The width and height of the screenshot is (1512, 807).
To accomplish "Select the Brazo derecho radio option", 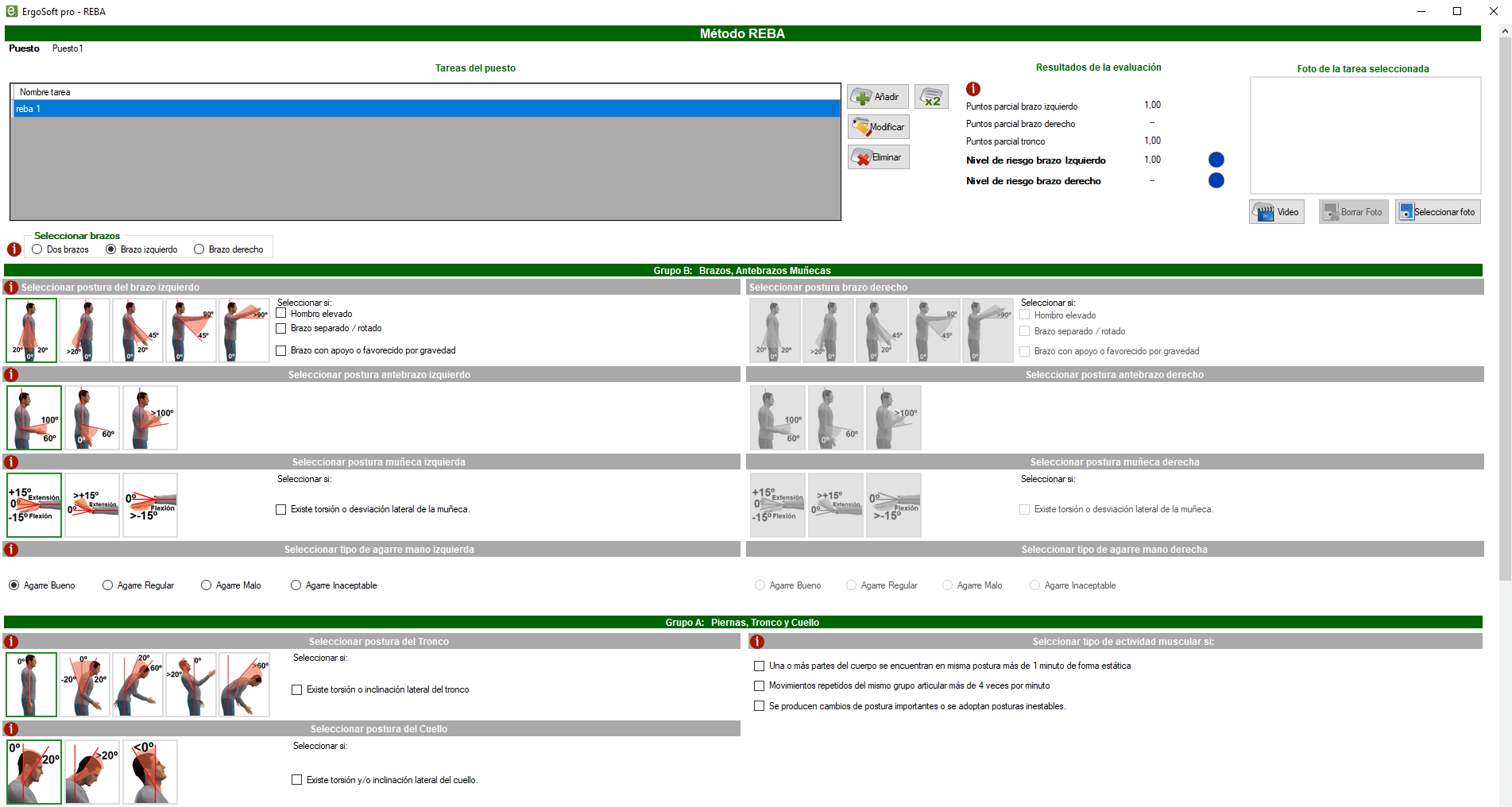I will point(229,249).
